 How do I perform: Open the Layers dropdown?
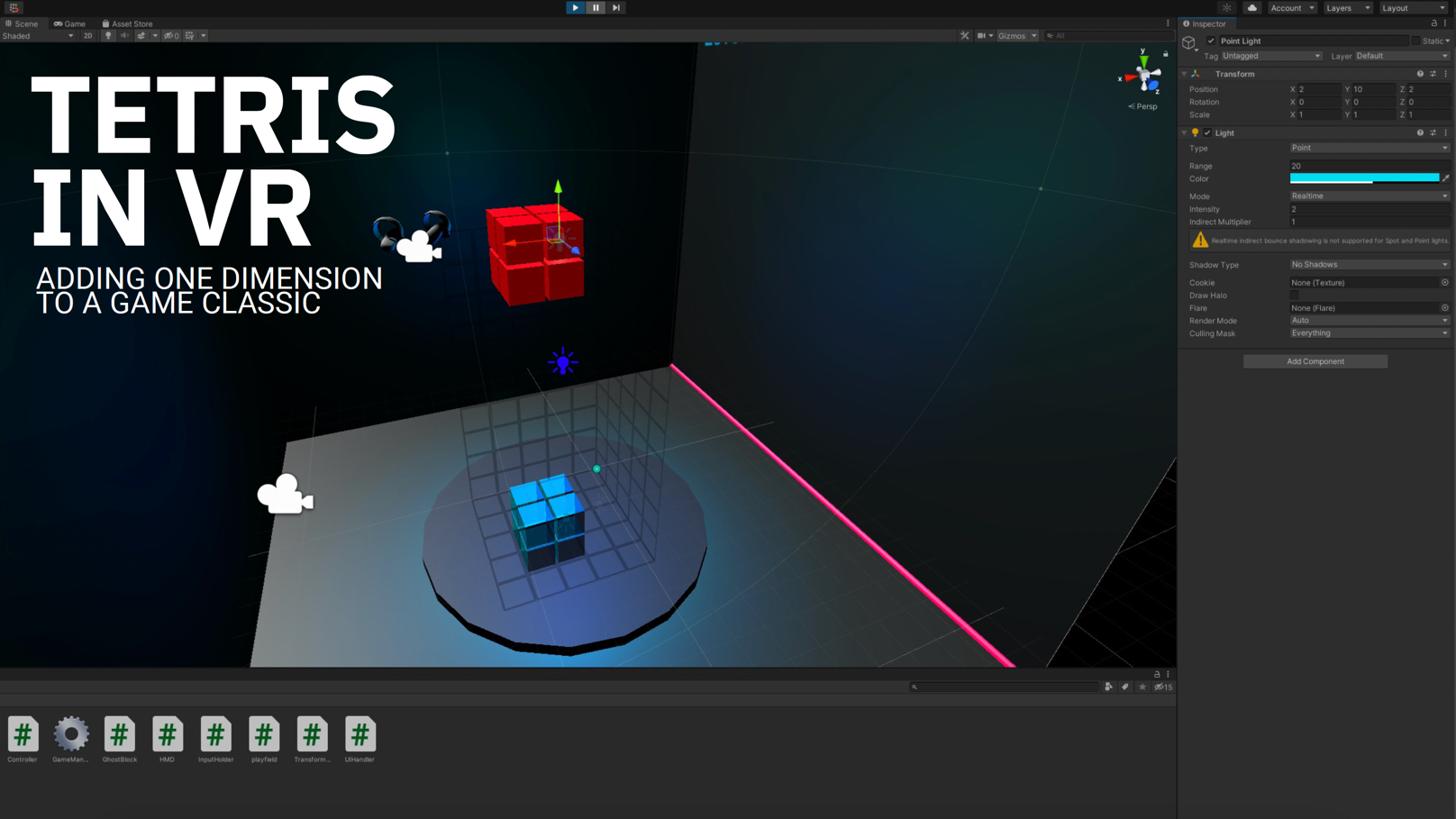(x=1348, y=8)
